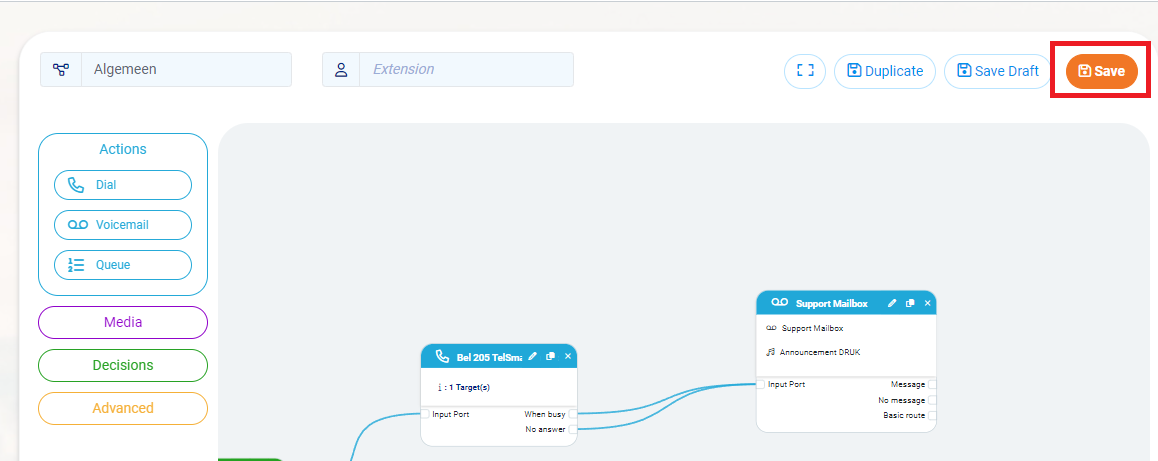1158x461 pixels.
Task: Duplicate this call flow
Action: click(884, 71)
